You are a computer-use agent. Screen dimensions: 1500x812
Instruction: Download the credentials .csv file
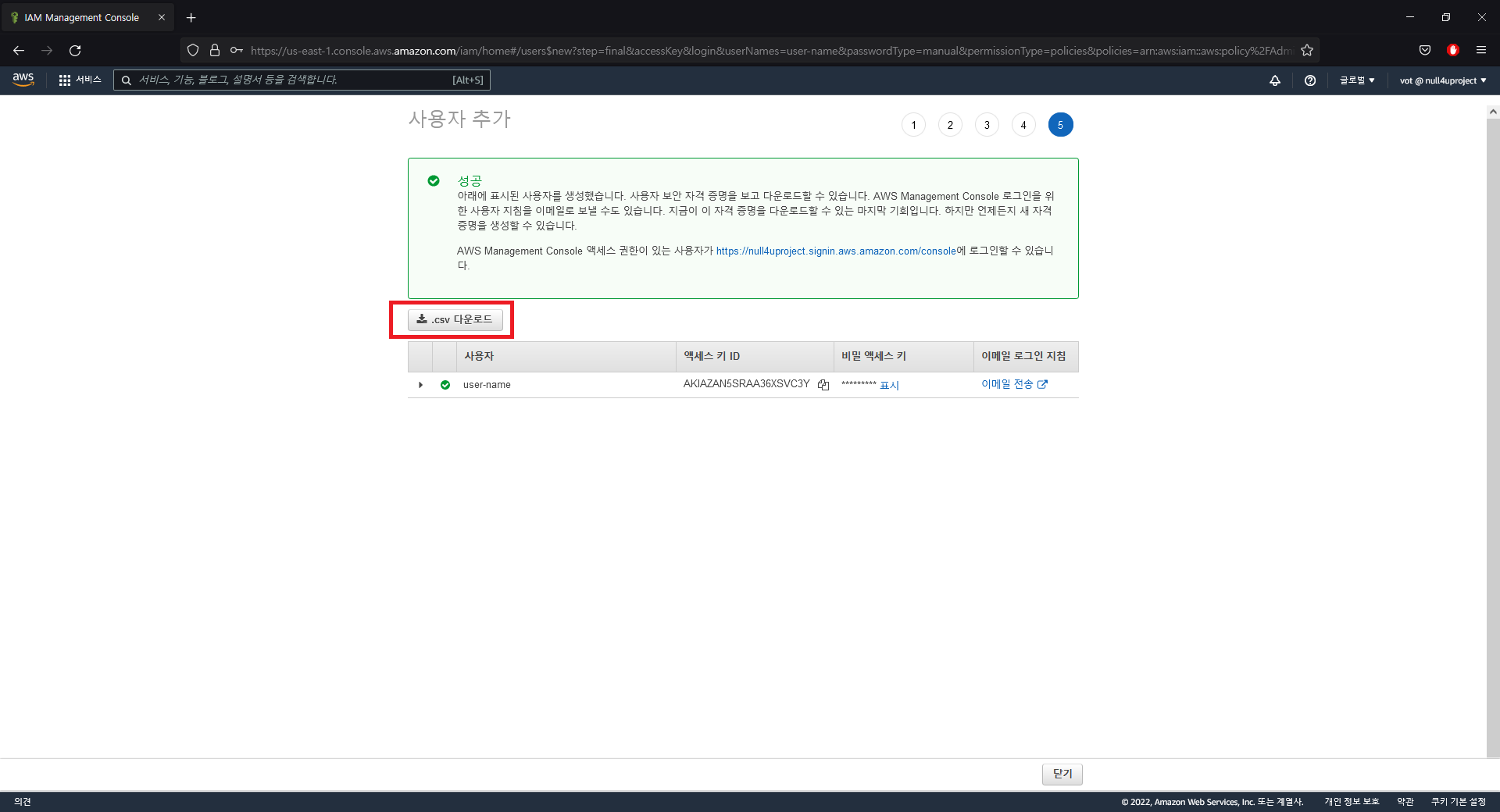click(455, 319)
